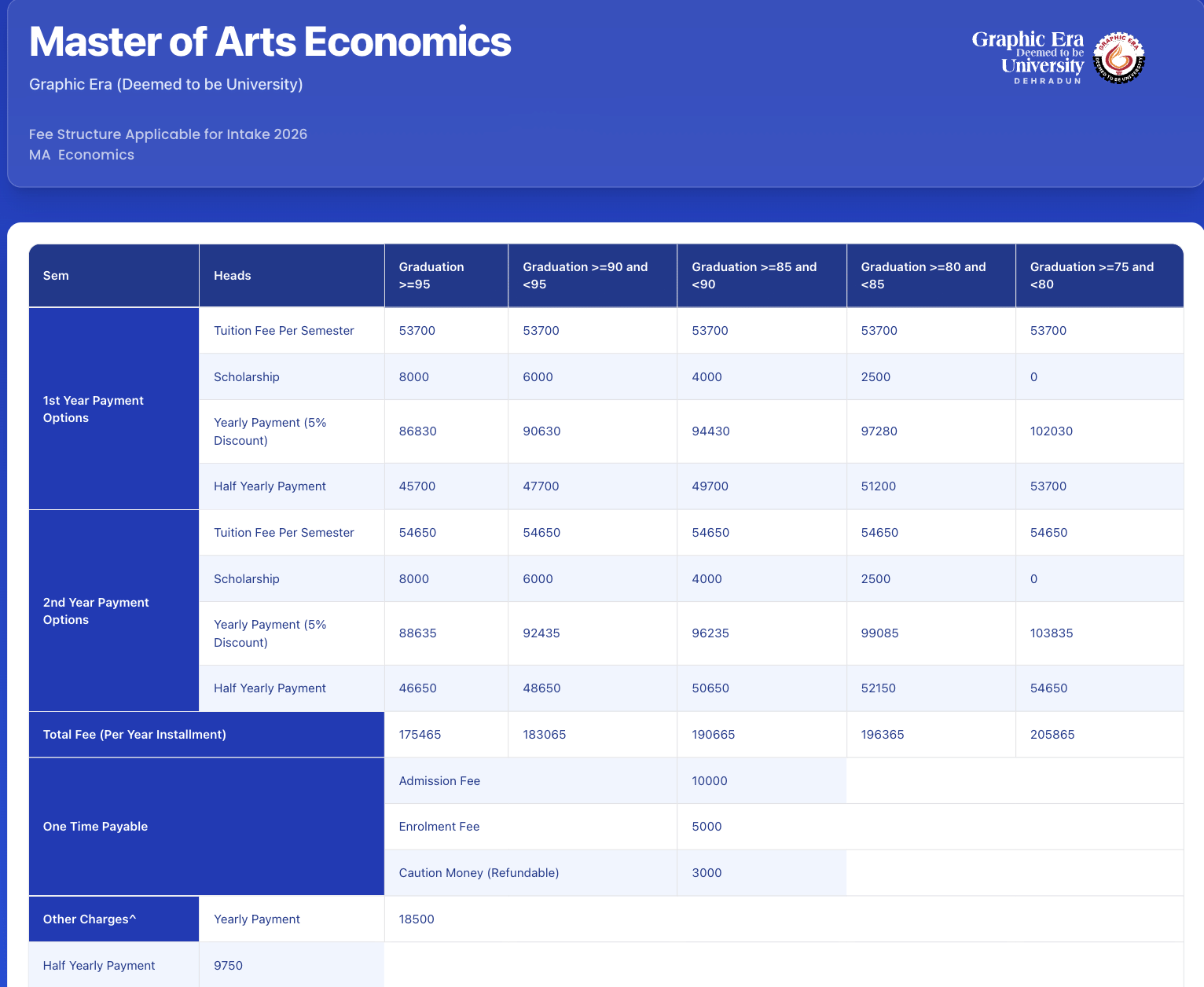This screenshot has height=987, width=1204.
Task: Select the Heads column header
Action: click(x=232, y=276)
